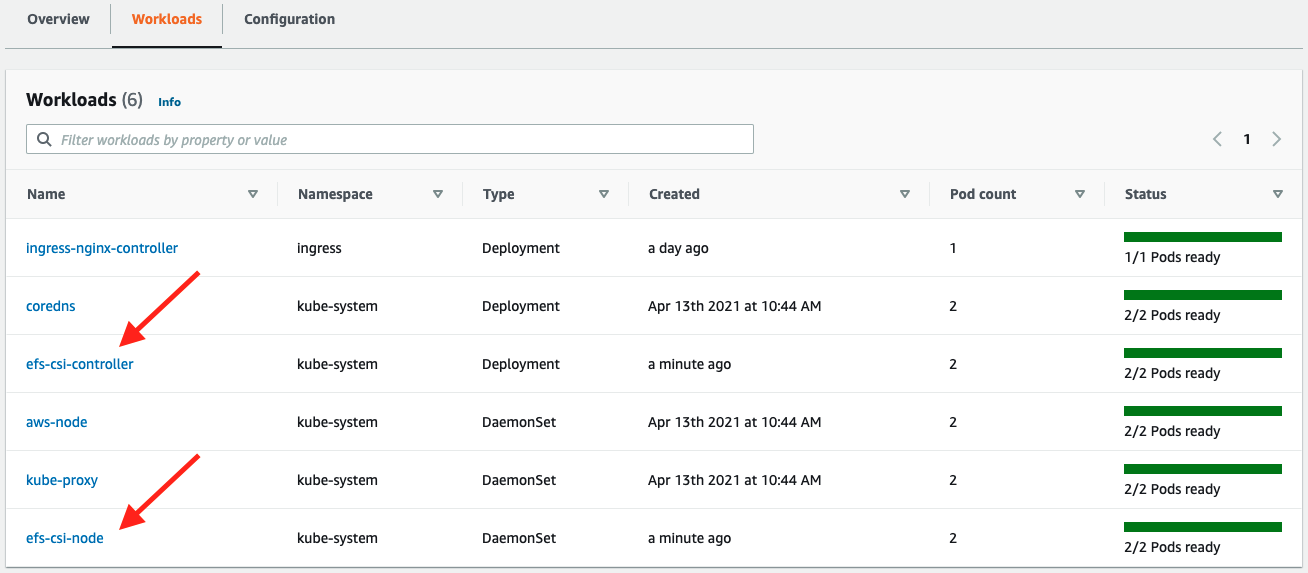This screenshot has width=1308, height=573.
Task: Go to previous page arrow
Action: tap(1217, 139)
